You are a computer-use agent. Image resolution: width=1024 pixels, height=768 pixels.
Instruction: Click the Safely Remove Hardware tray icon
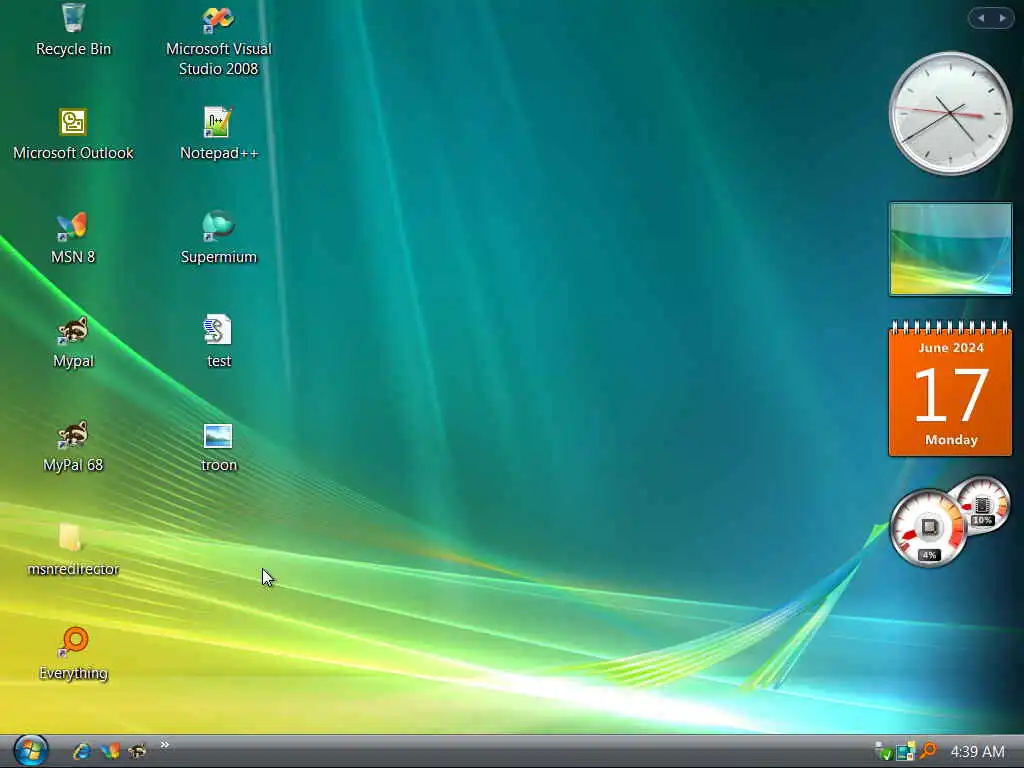pyautogui.click(x=883, y=751)
